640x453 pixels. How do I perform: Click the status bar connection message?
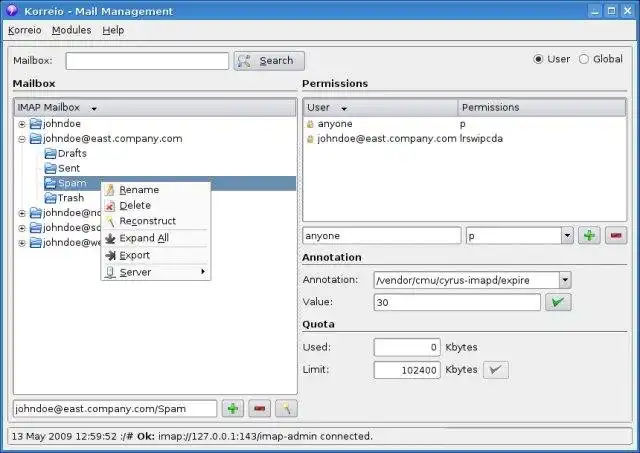click(192, 436)
